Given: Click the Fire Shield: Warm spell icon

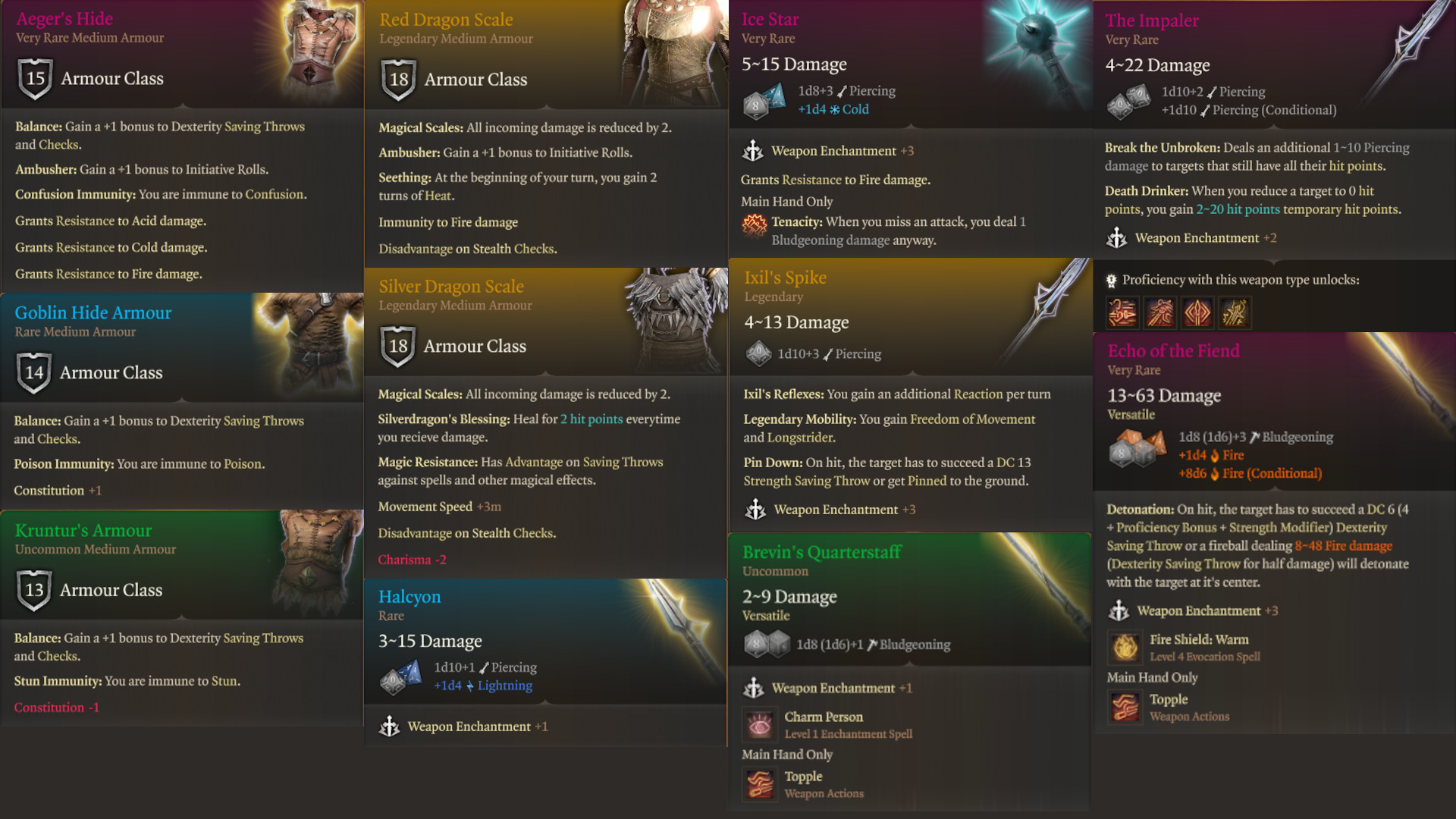Looking at the screenshot, I should click(x=1125, y=647).
